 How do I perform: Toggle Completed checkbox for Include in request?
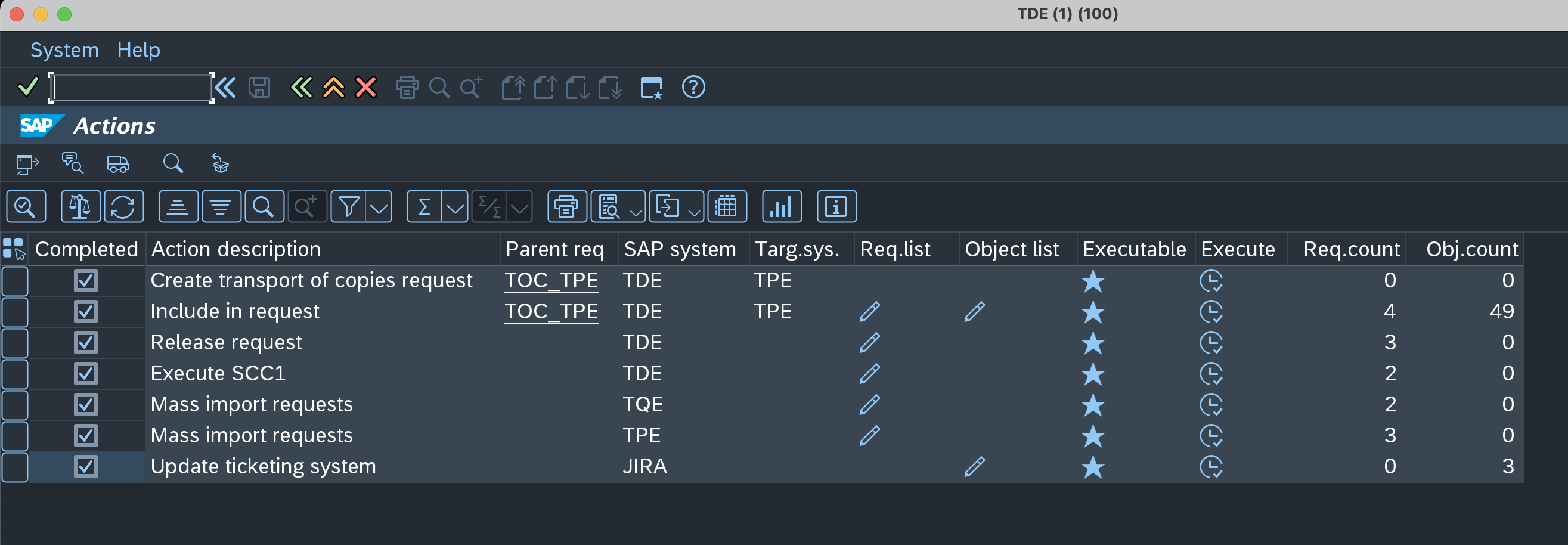[x=86, y=312]
